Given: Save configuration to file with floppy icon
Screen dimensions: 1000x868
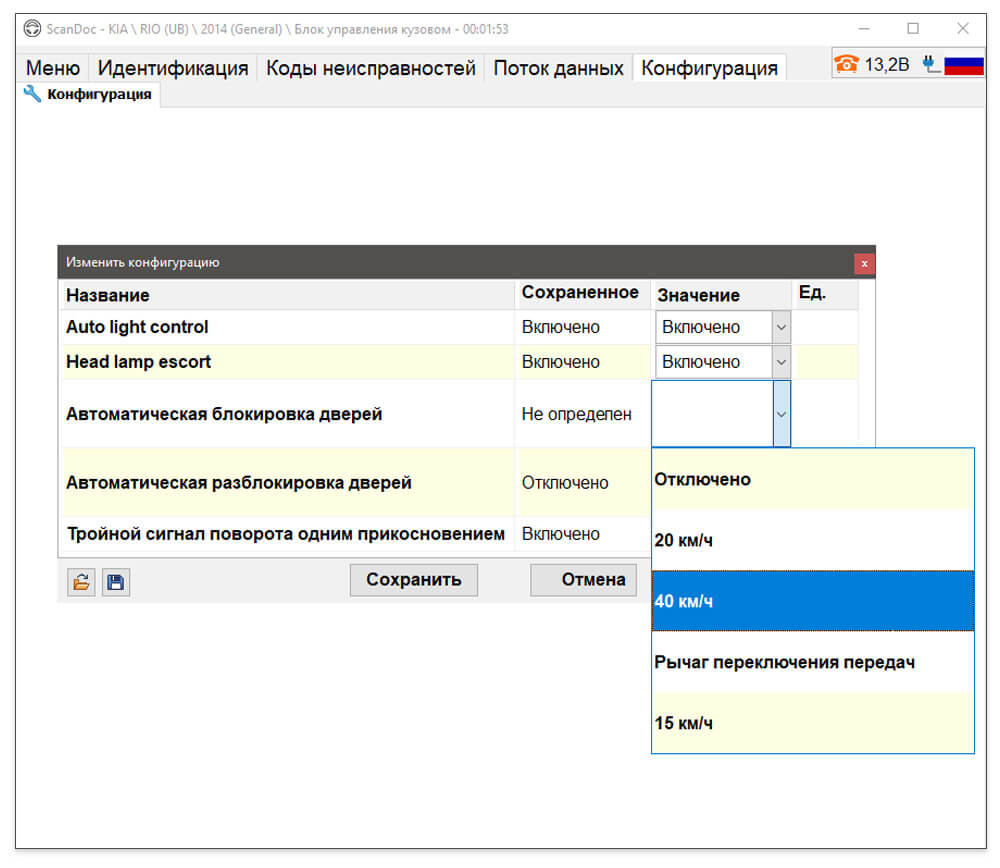Looking at the screenshot, I should pyautogui.click(x=115, y=582).
